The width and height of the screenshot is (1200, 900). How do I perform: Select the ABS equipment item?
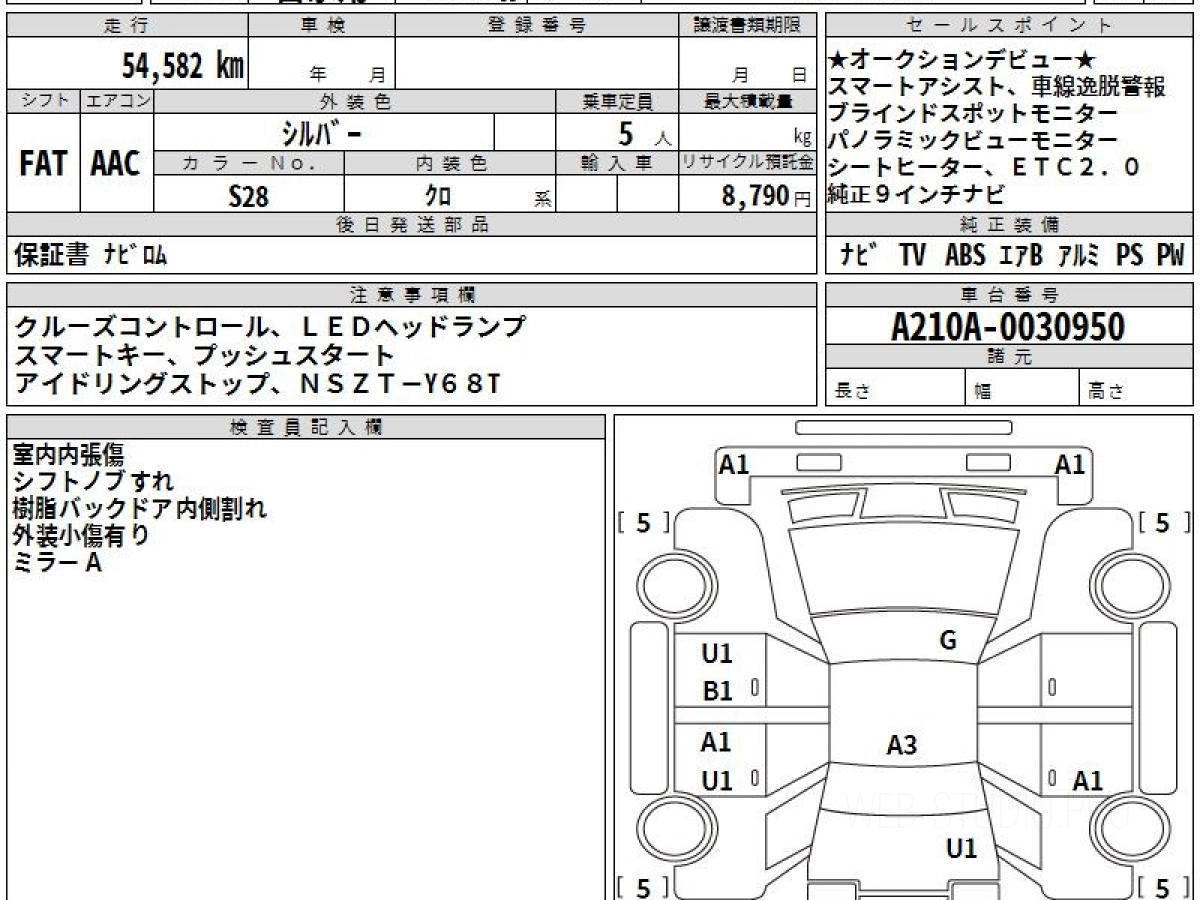click(x=965, y=256)
